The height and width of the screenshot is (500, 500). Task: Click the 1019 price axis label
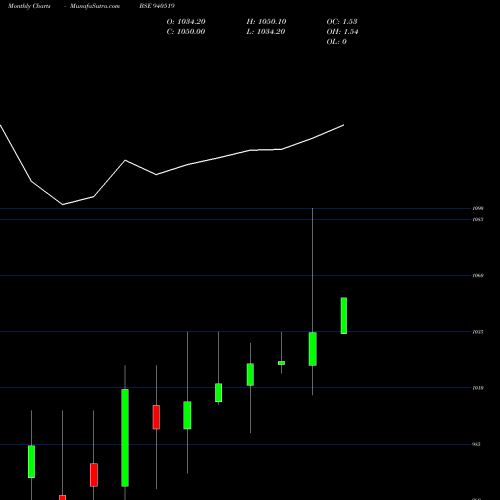pyautogui.click(x=478, y=388)
